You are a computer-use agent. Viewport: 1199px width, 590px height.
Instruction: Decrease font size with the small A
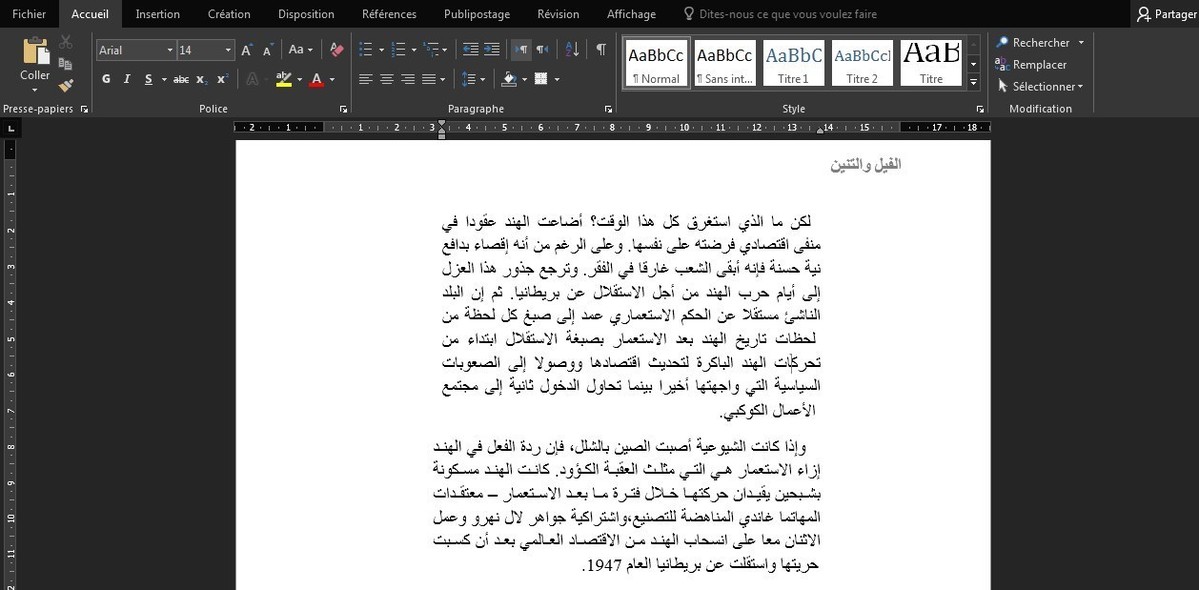coord(268,50)
